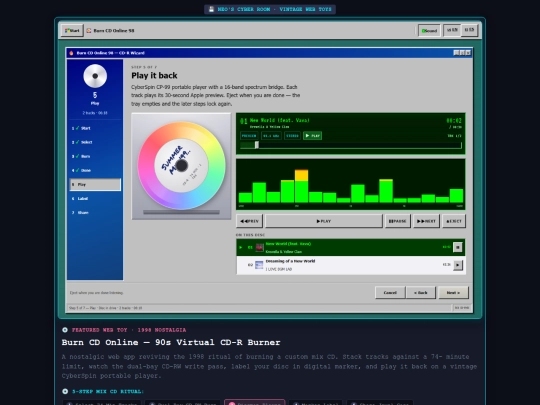Click the PREVIEW badge on the player display
Image resolution: width=540 pixels, height=405 pixels.
click(x=249, y=136)
